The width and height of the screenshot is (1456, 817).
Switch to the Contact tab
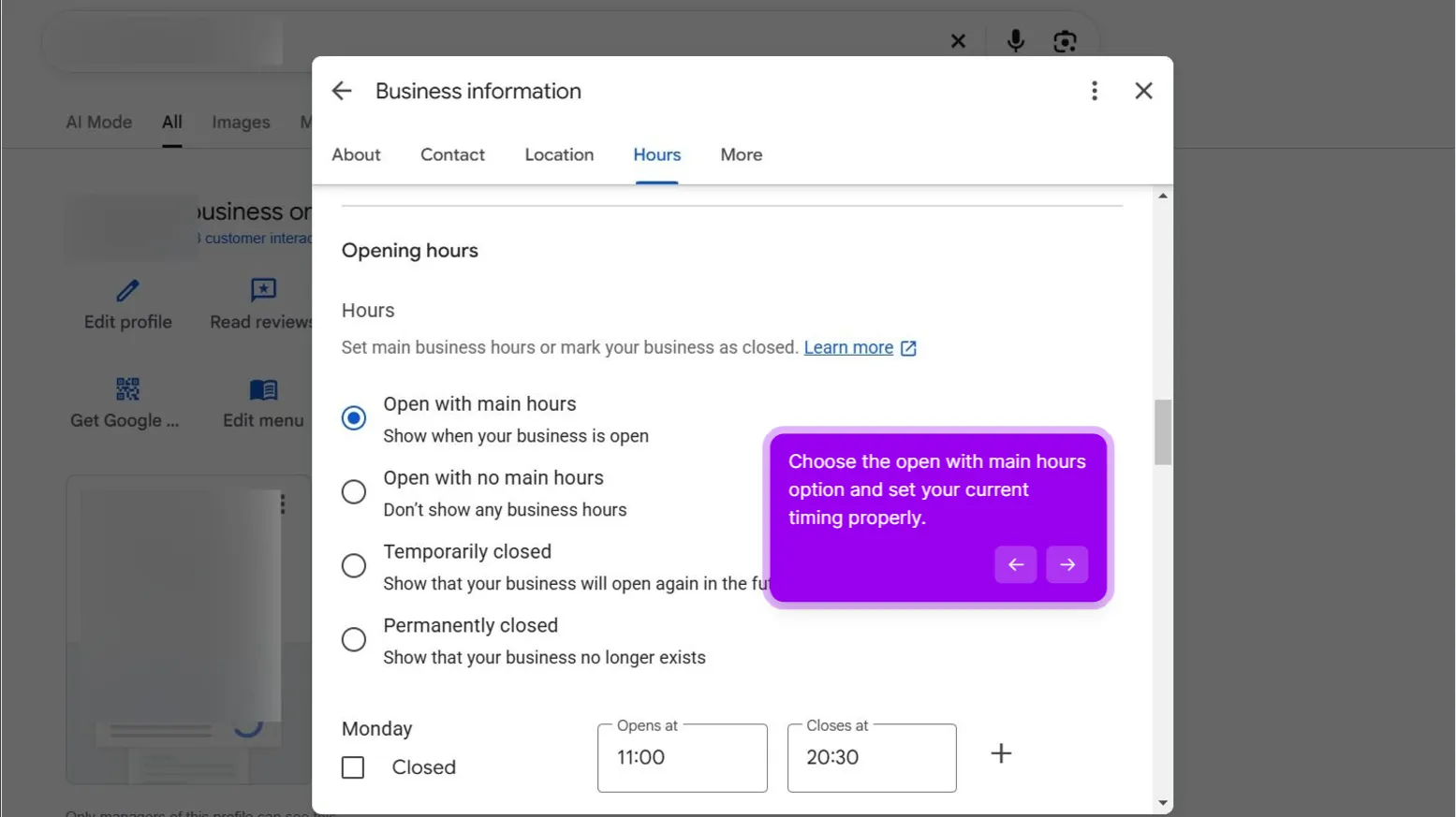(x=452, y=155)
